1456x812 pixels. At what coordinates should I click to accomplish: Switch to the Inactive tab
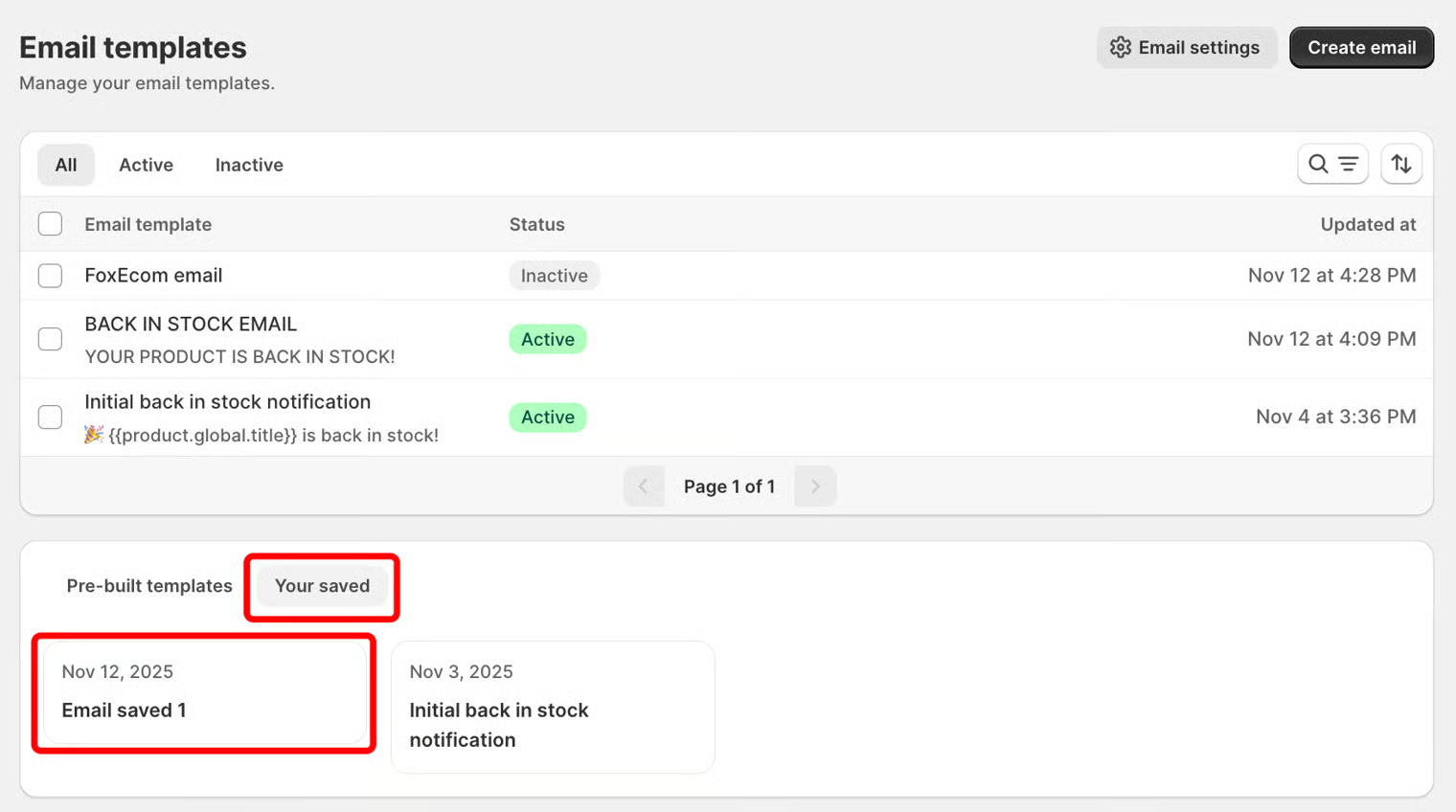click(249, 165)
